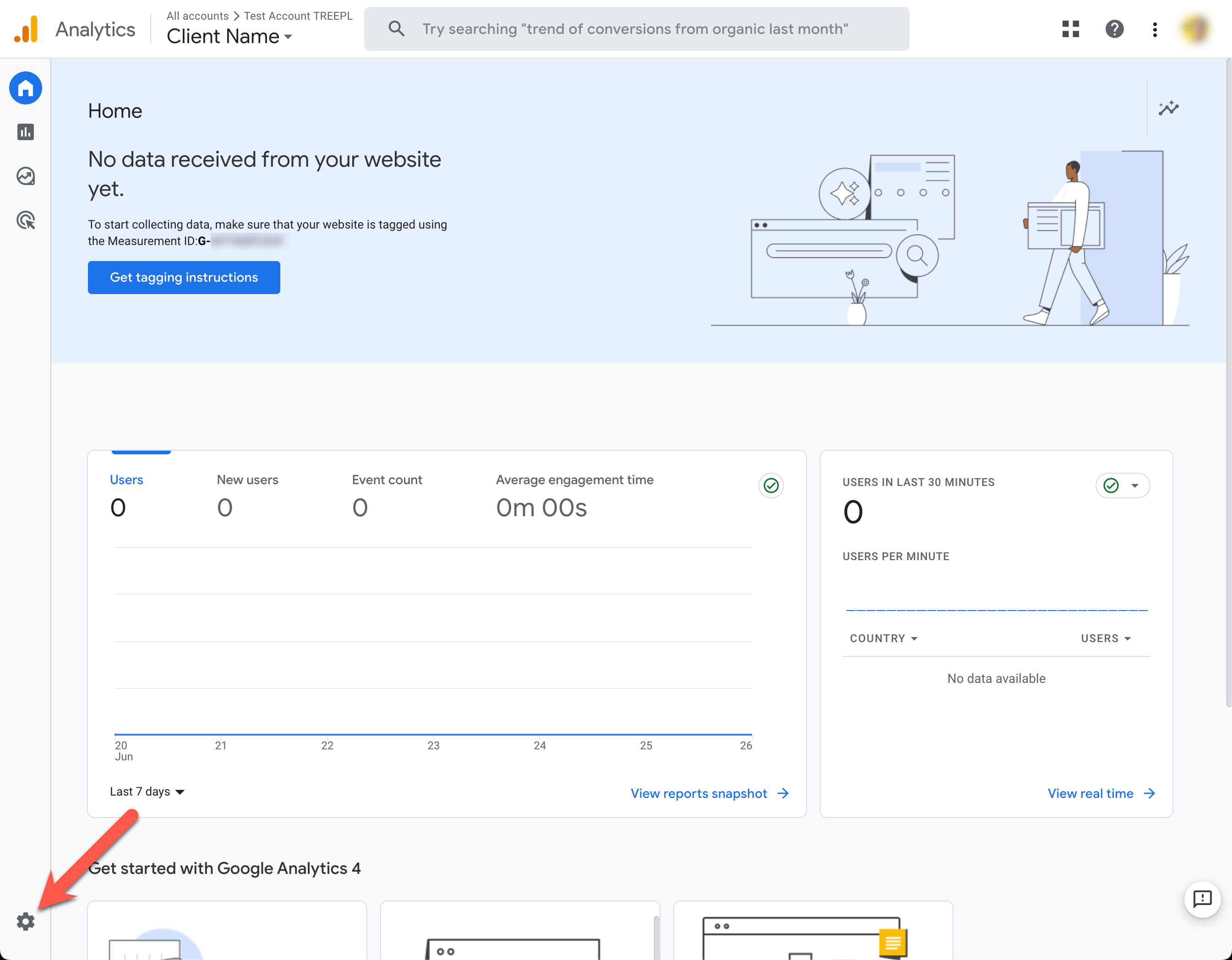Open the Client Name property selector
1232x960 pixels.
coord(229,37)
